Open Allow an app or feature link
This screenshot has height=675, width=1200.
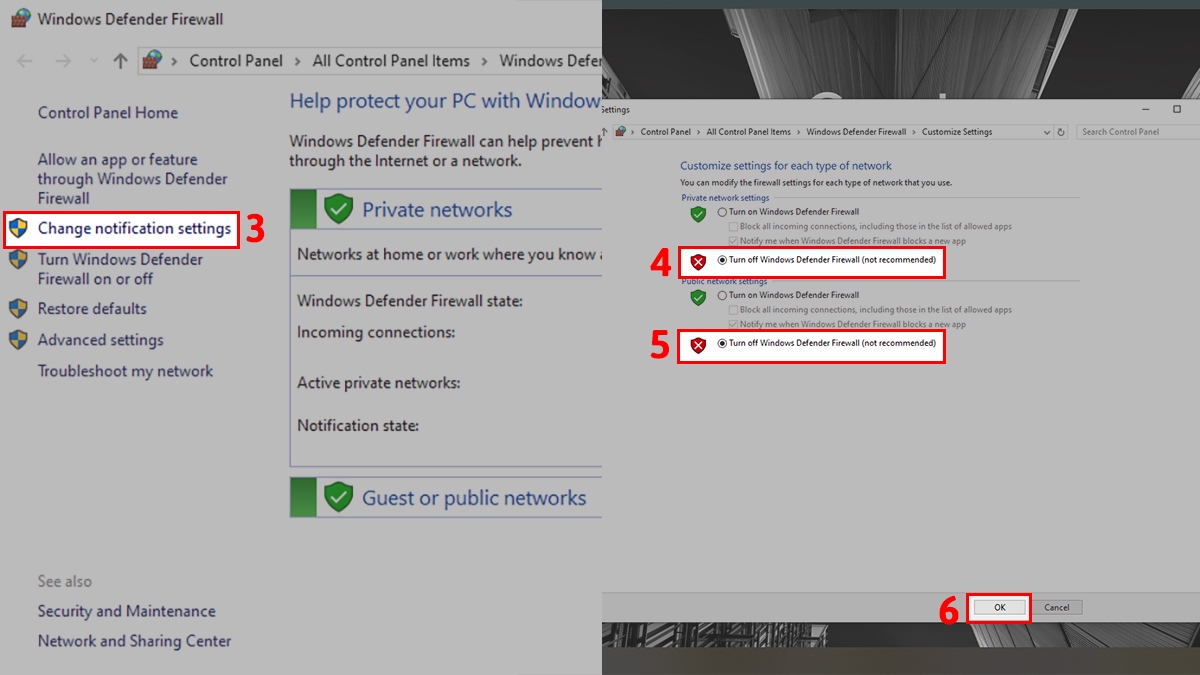133,179
